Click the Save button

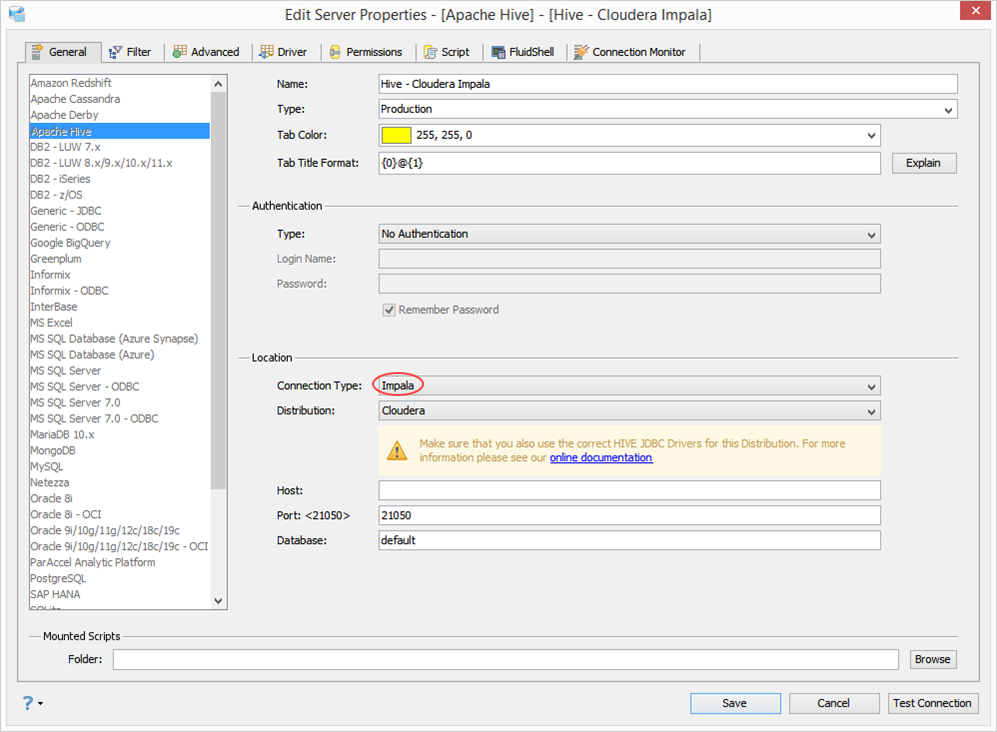pyautogui.click(x=735, y=703)
